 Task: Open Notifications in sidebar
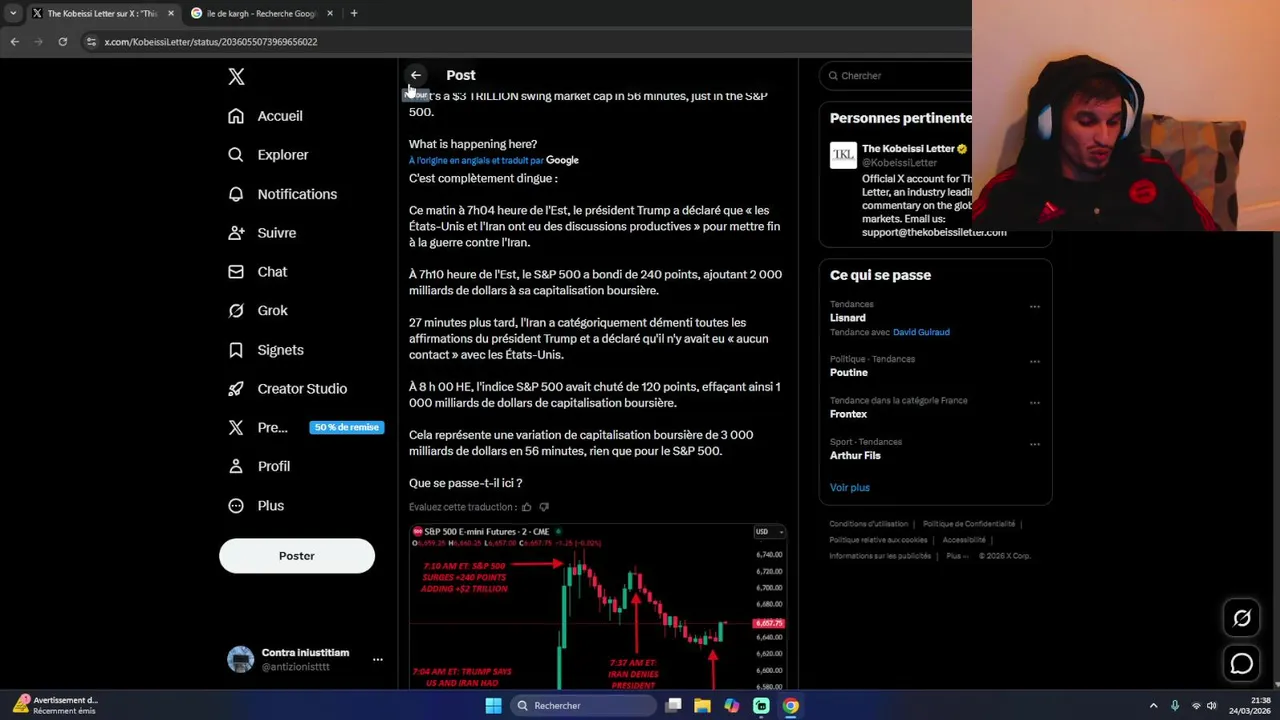(282, 194)
